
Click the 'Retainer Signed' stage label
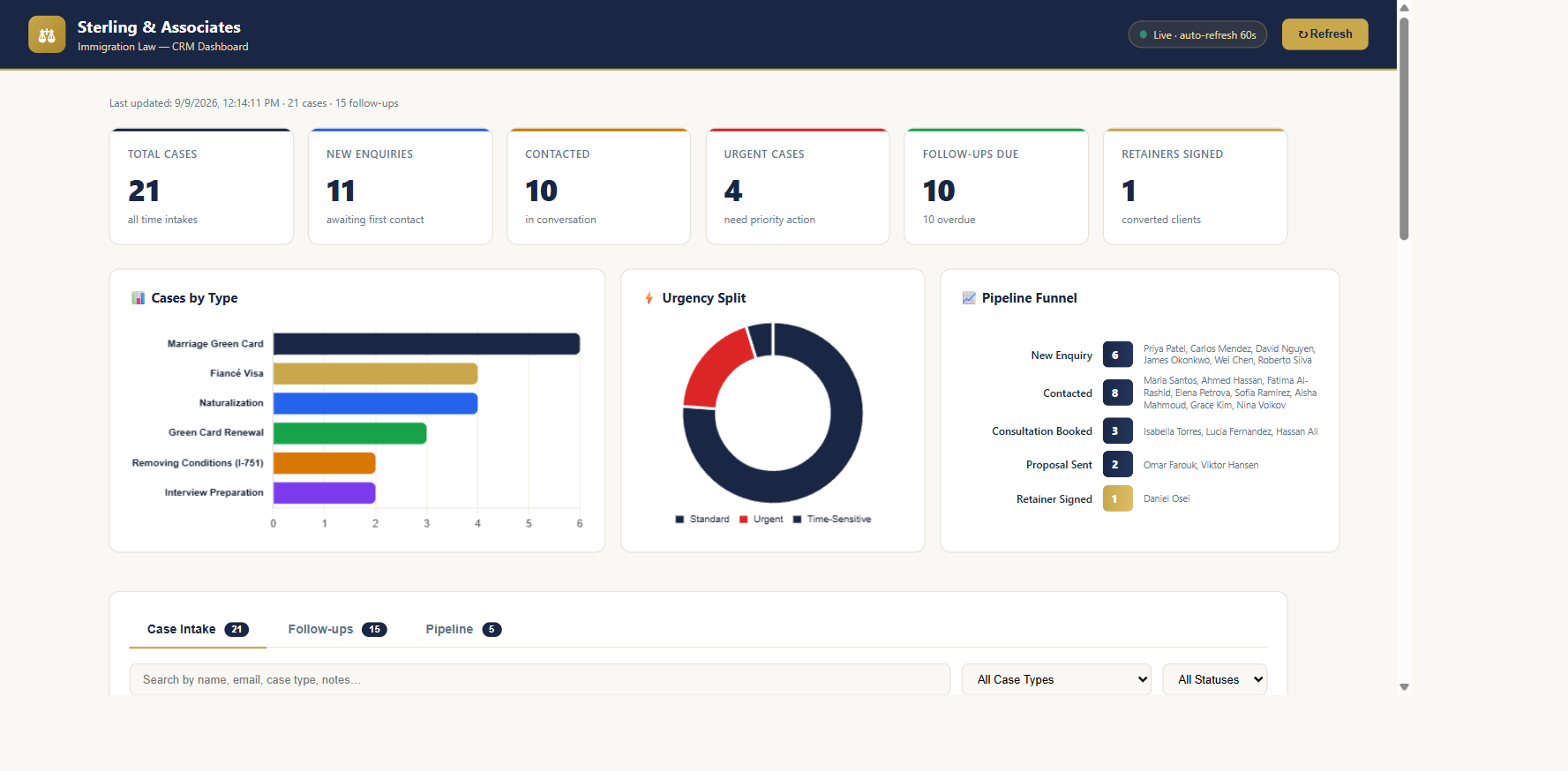point(1054,499)
